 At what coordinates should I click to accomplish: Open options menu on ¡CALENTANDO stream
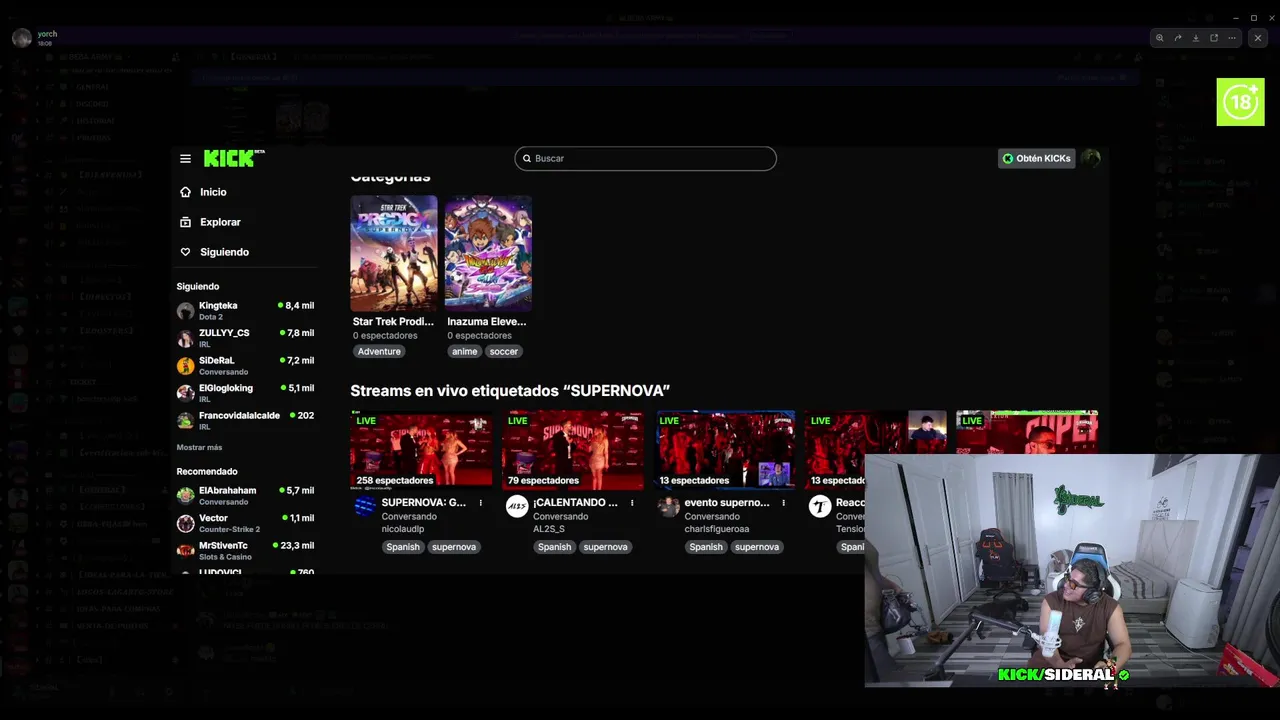pyautogui.click(x=632, y=503)
